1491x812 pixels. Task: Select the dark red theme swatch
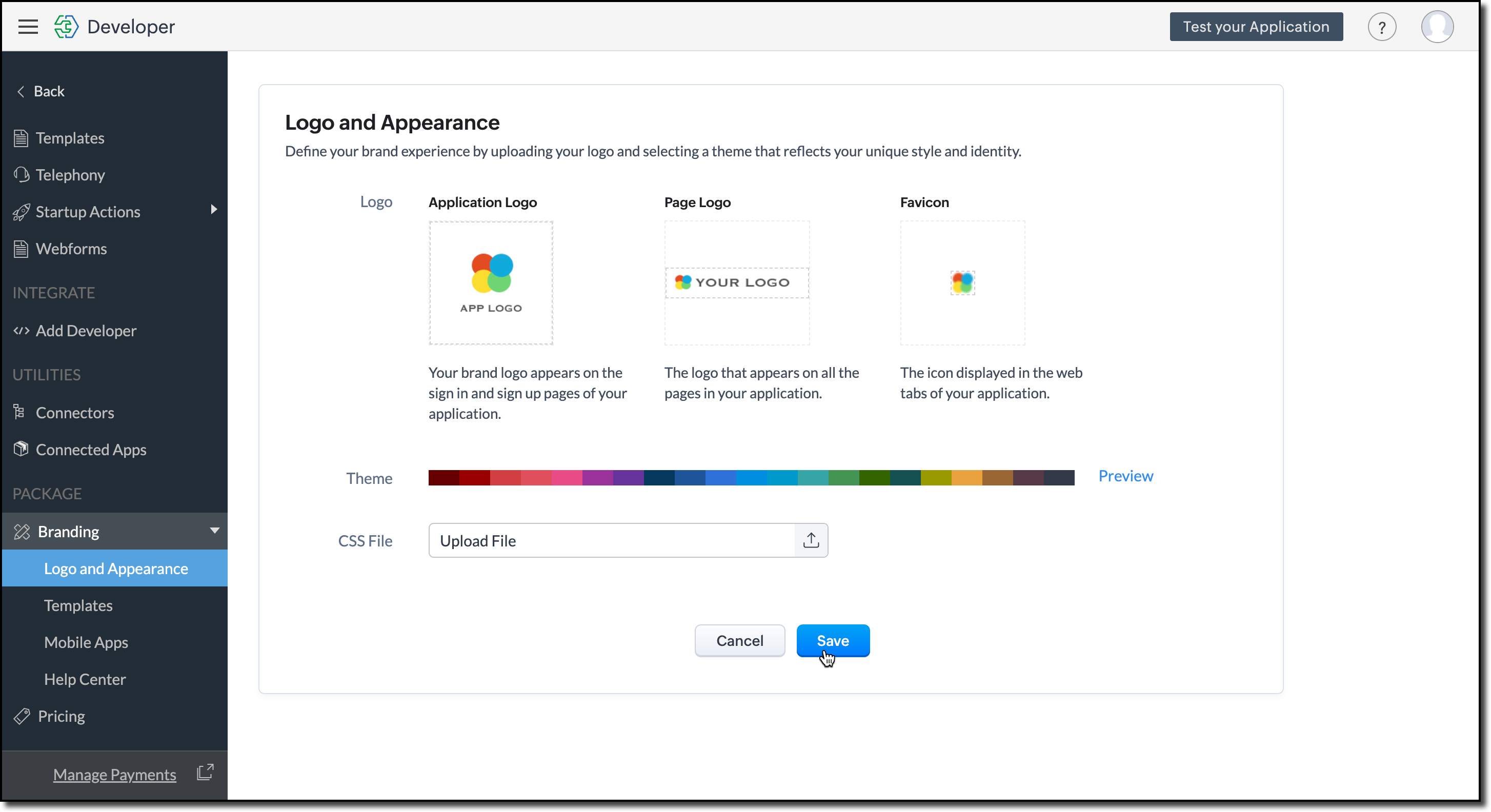pyautogui.click(x=444, y=477)
